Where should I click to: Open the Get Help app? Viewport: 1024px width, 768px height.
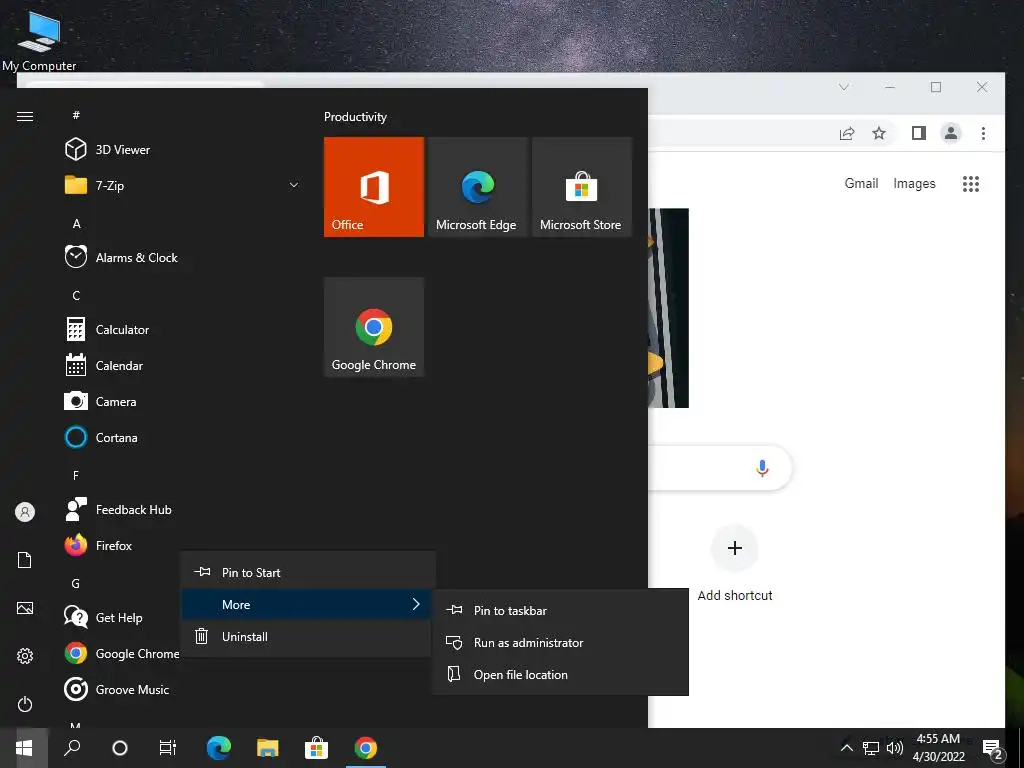pos(121,617)
